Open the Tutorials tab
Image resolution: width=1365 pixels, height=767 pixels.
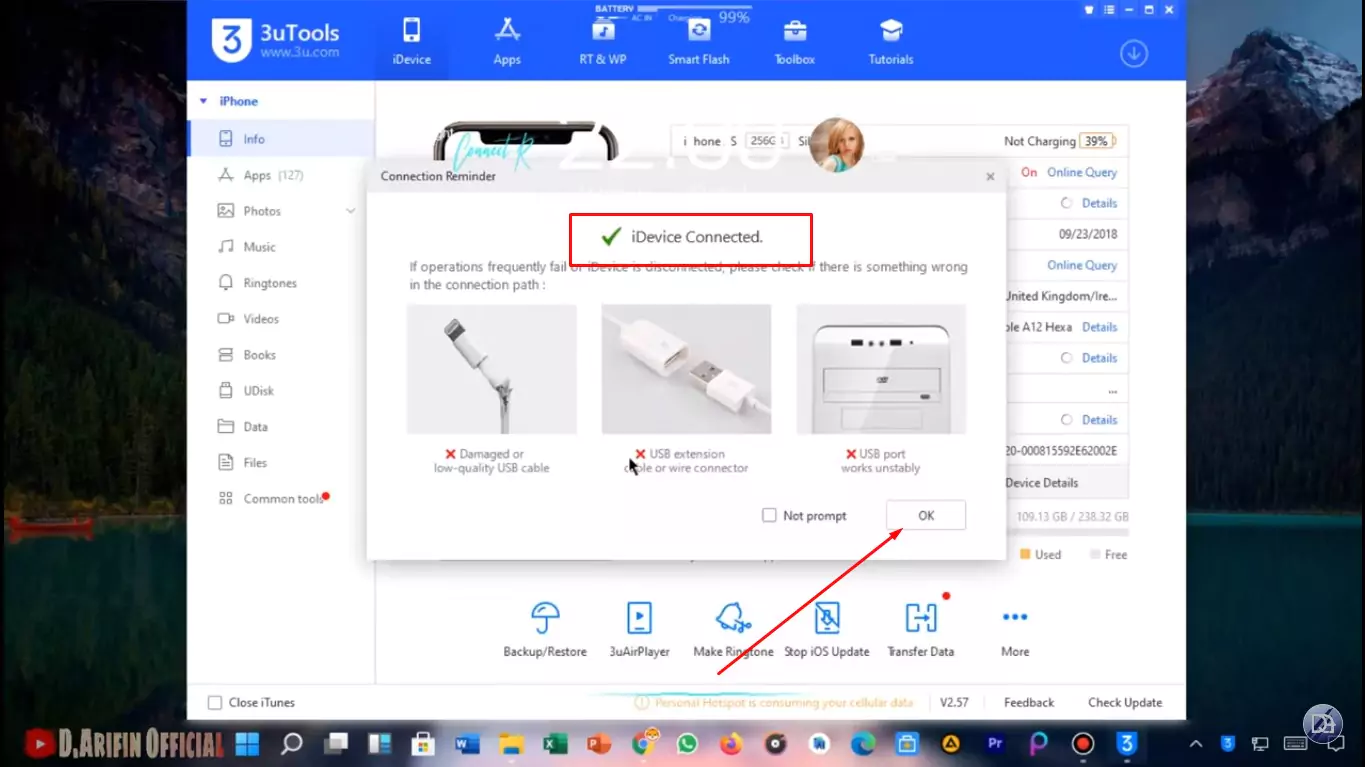click(x=891, y=41)
